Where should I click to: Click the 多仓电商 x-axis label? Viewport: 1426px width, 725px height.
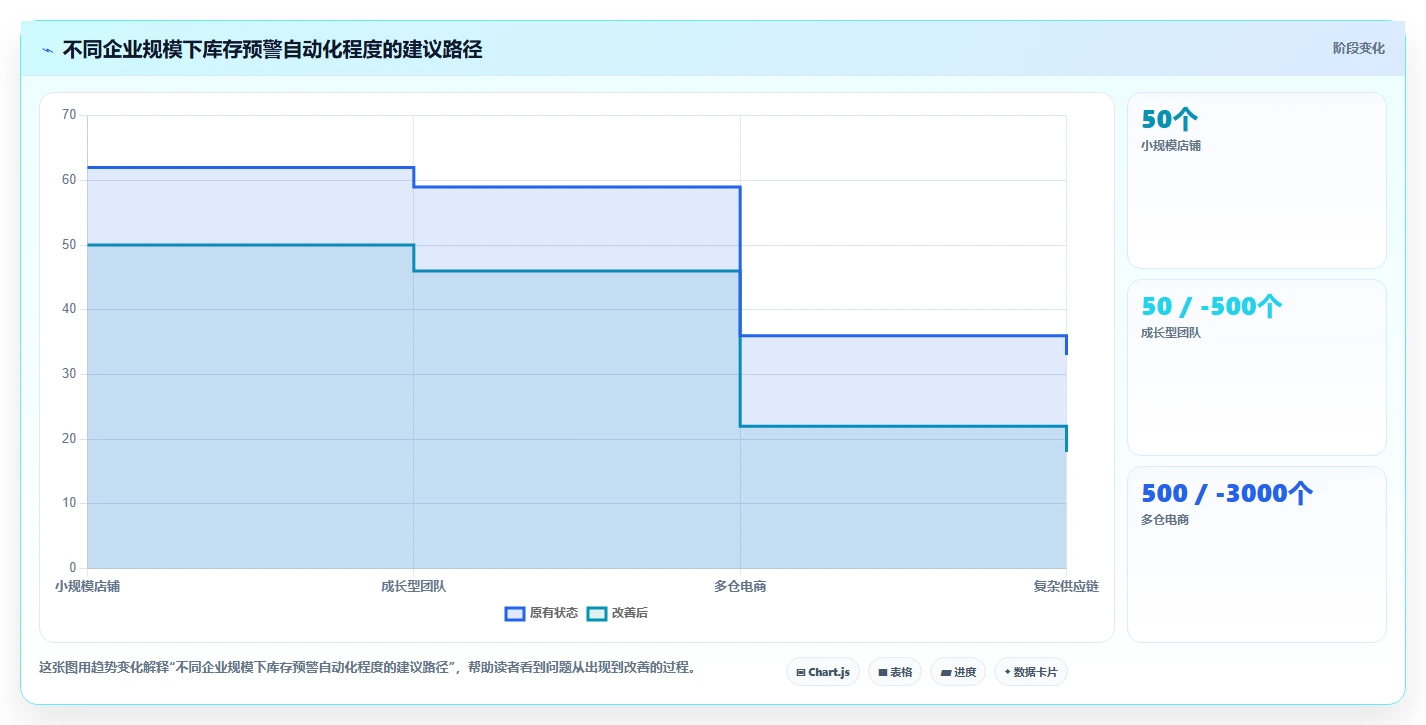(x=740, y=586)
